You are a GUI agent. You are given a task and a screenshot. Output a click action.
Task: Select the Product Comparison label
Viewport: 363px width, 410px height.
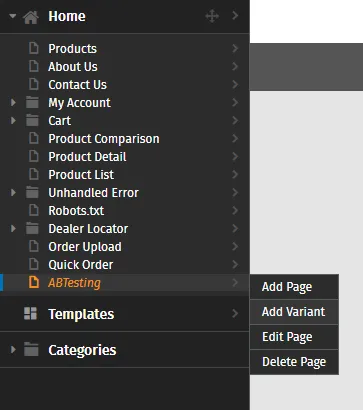pyautogui.click(x=104, y=139)
